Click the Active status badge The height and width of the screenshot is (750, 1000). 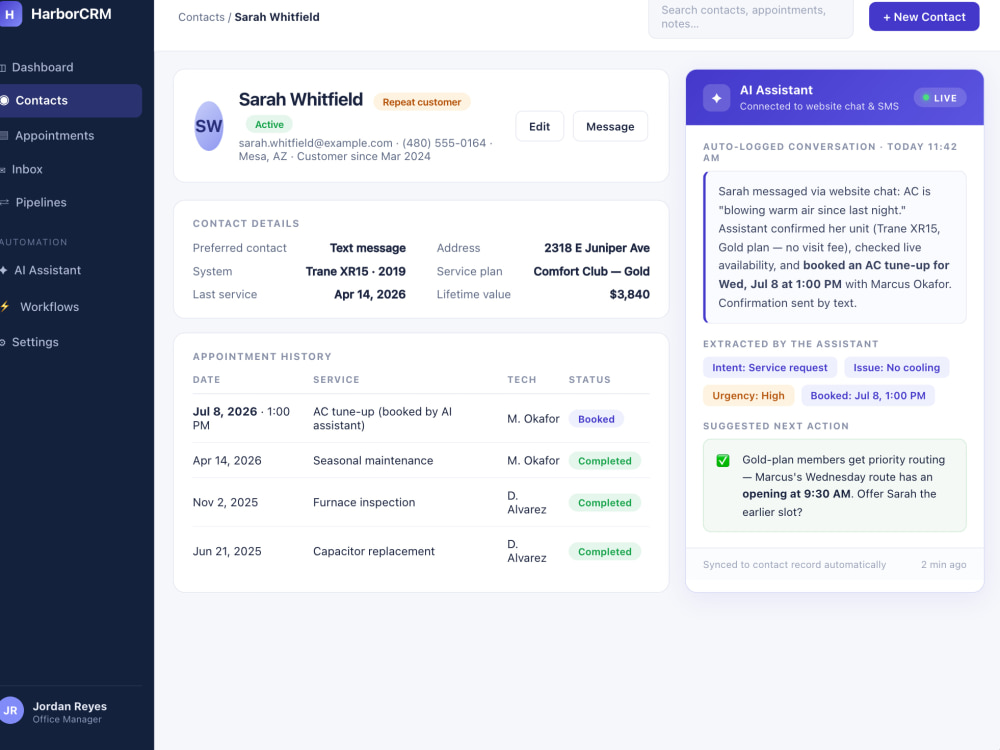point(269,124)
